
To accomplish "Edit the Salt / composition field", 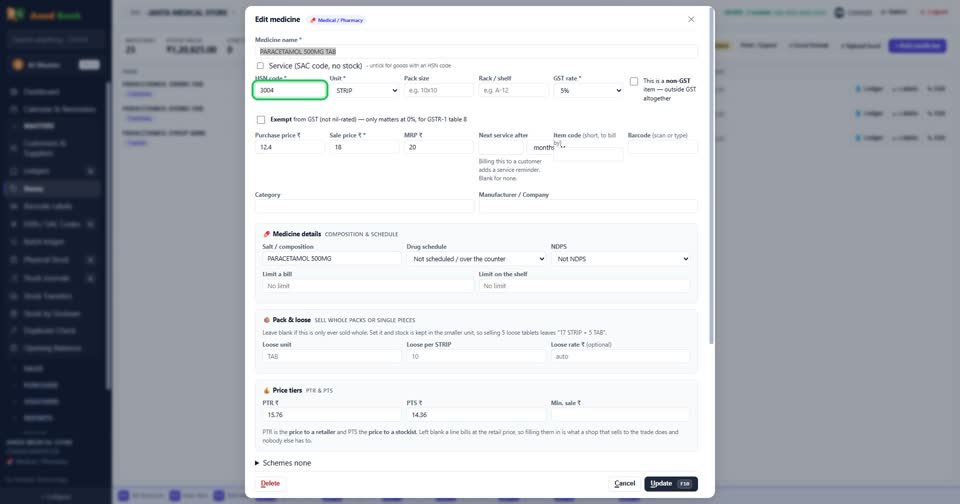I will [x=332, y=259].
